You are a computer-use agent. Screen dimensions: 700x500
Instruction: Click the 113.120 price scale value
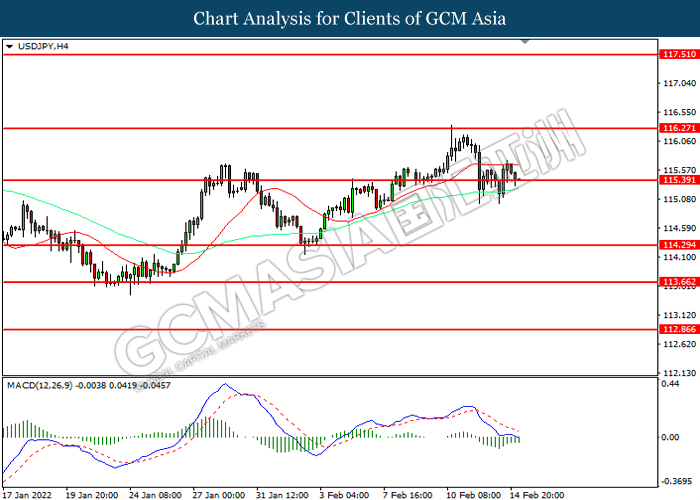coord(679,315)
